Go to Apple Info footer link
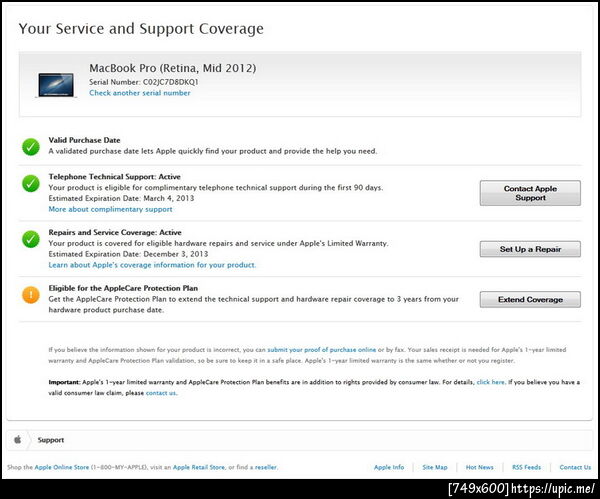 tap(389, 467)
